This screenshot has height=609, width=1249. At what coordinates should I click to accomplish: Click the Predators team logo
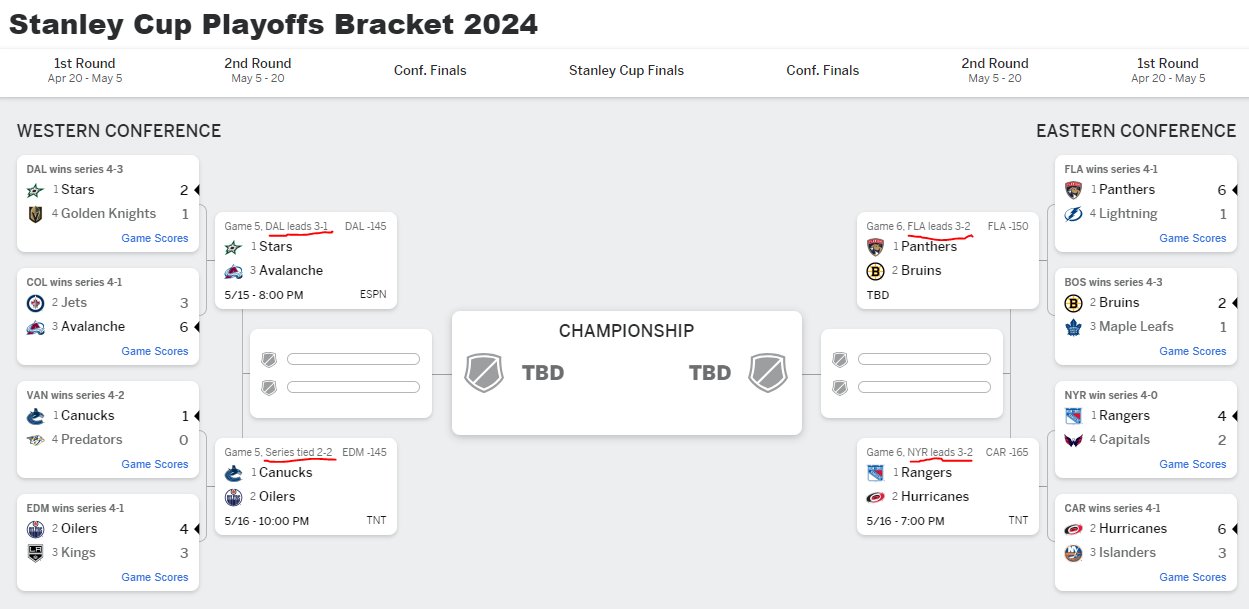[x=36, y=440]
